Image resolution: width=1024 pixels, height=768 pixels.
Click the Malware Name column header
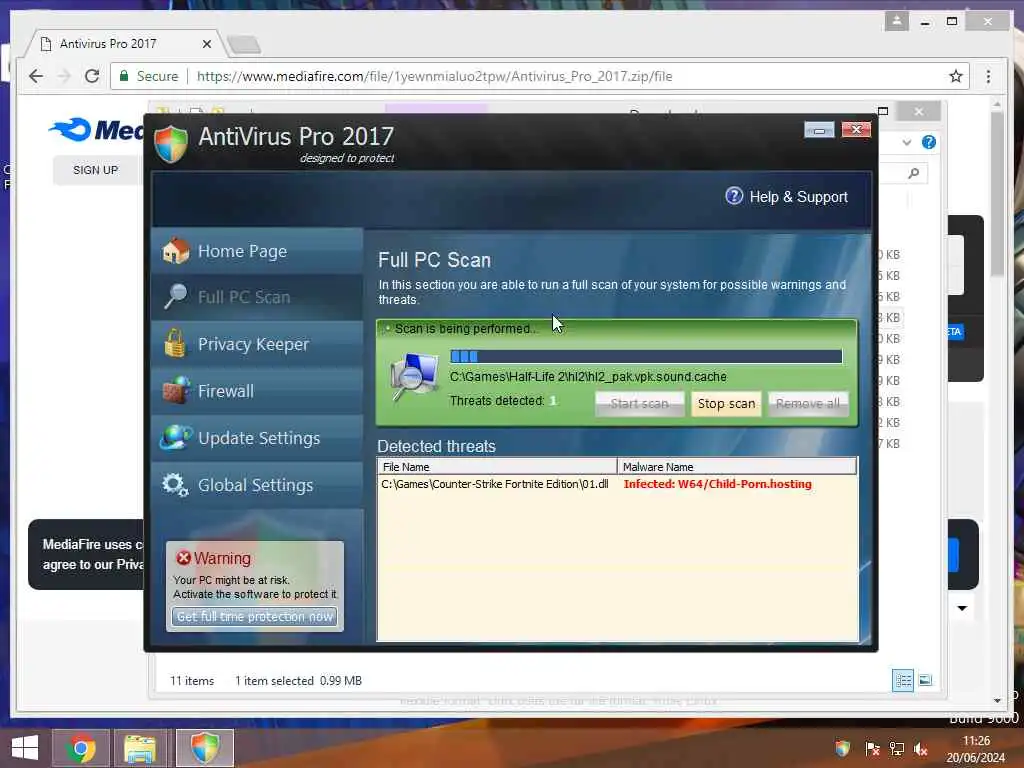[x=737, y=467]
